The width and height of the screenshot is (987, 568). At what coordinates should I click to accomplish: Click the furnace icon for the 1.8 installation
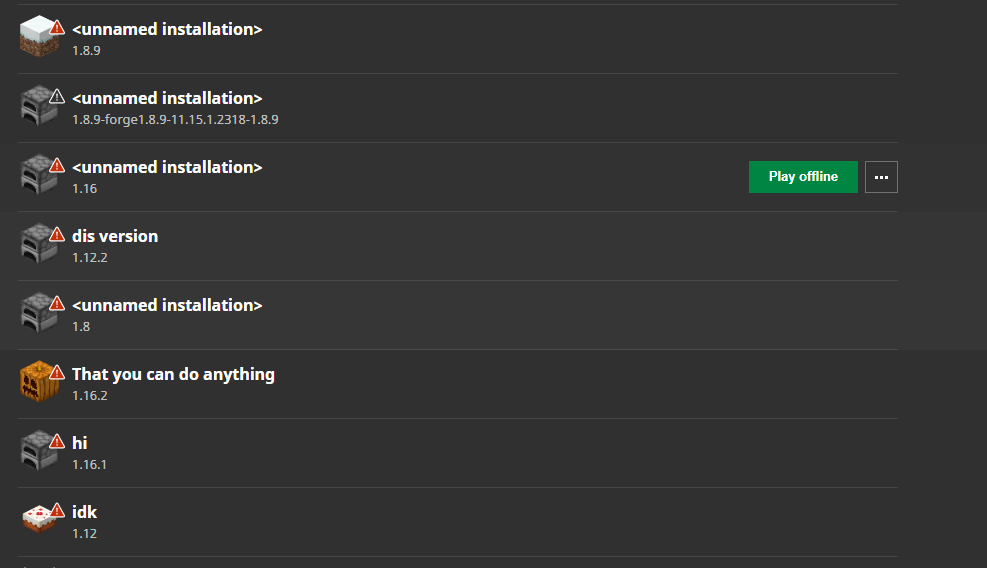38,313
